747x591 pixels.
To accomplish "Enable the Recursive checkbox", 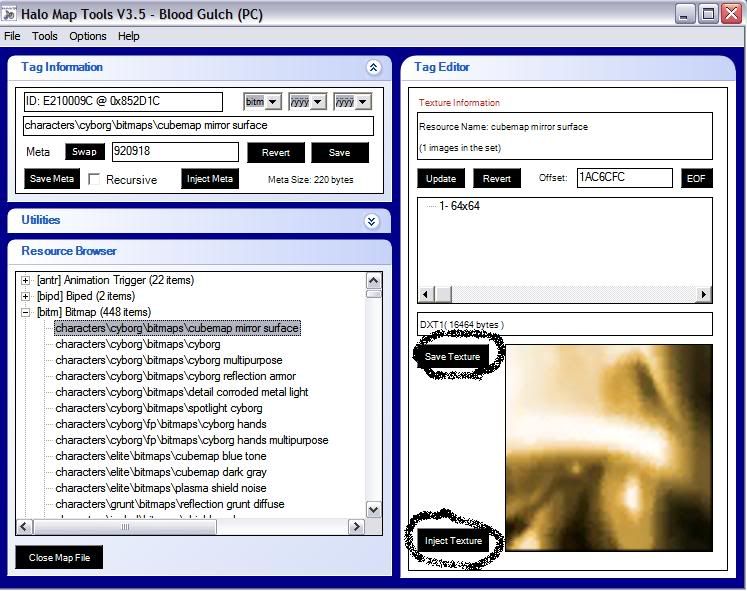I will coord(94,179).
